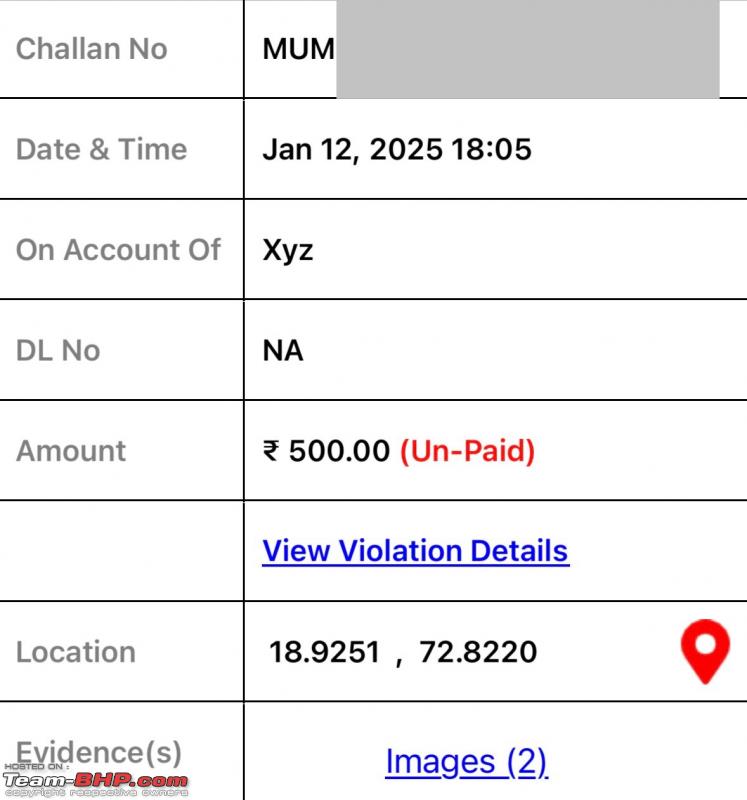The width and height of the screenshot is (747, 800).
Task: Click the Team-BHP.com watermark logo
Action: pos(96,781)
